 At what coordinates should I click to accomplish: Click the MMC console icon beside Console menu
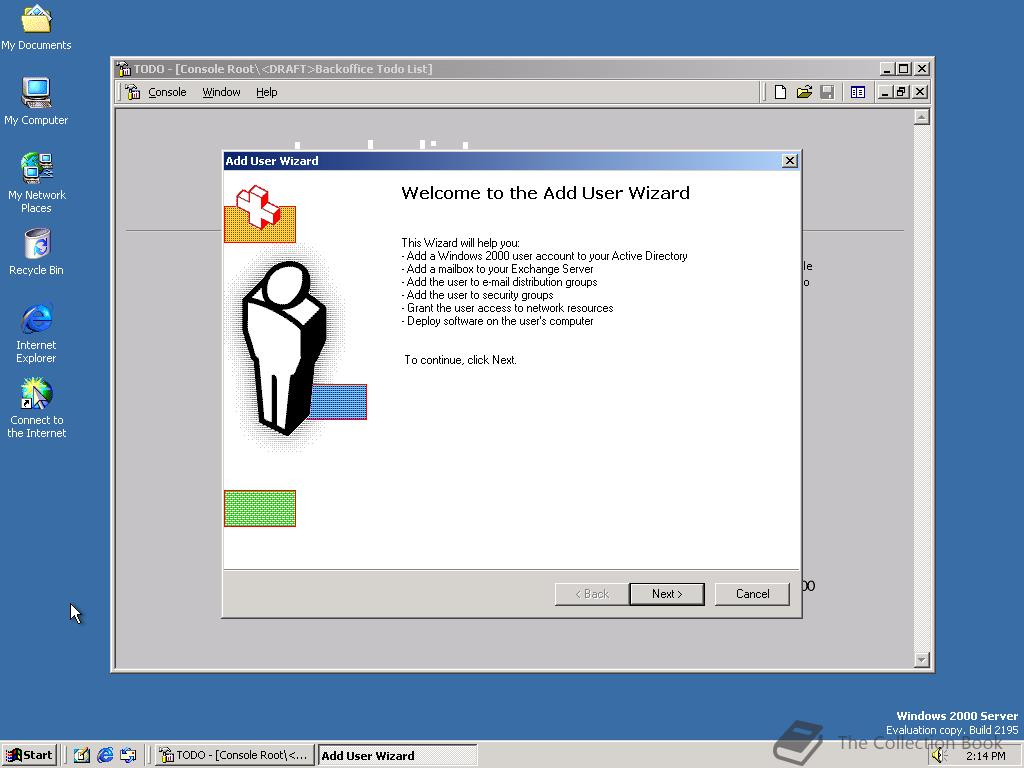coord(133,92)
